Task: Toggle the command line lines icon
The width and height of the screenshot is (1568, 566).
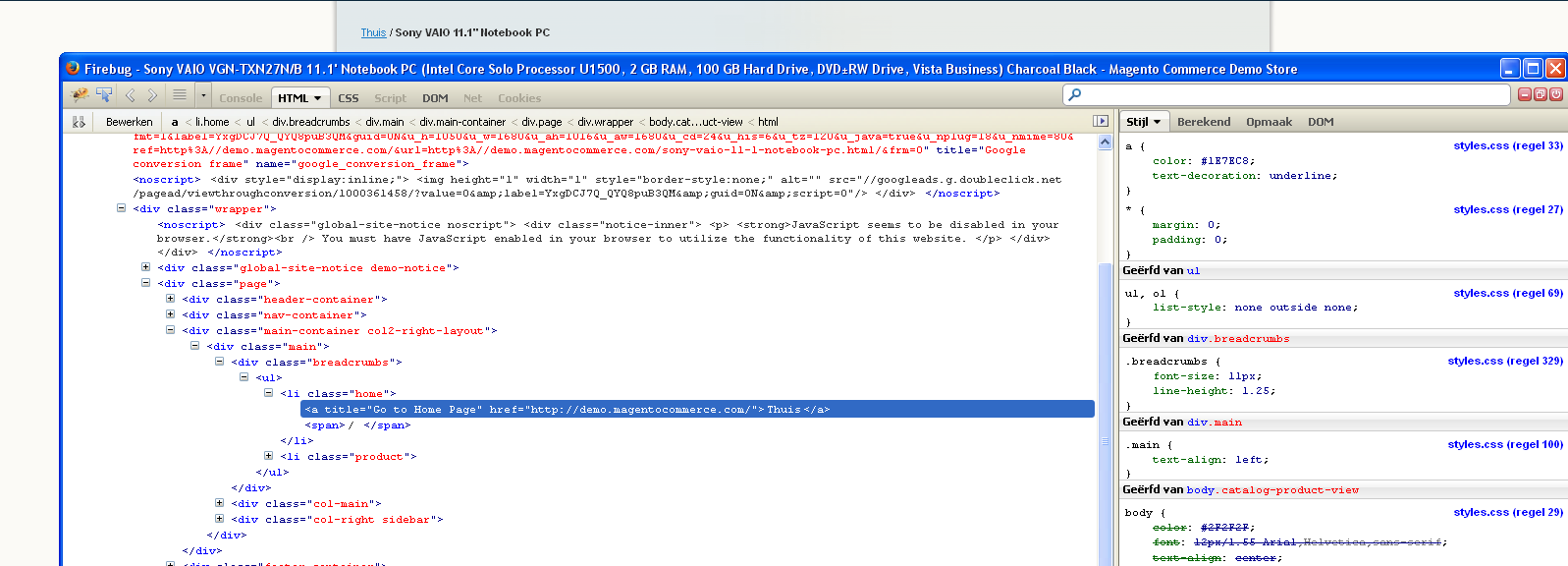Action: point(180,95)
